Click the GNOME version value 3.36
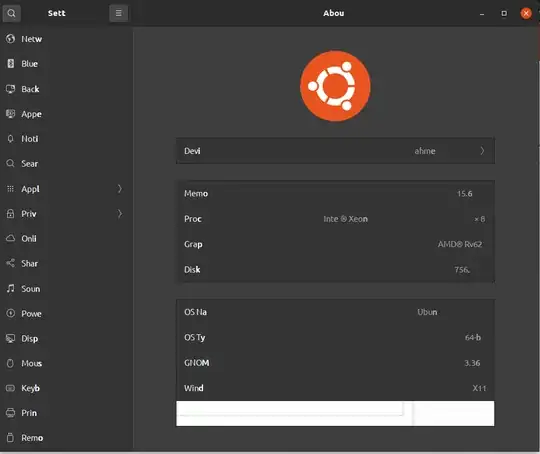540x454 pixels. click(x=472, y=363)
